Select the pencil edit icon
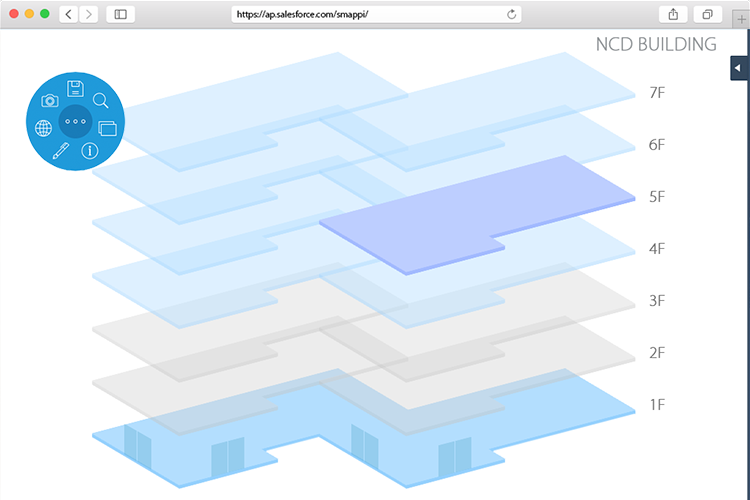 61,151
